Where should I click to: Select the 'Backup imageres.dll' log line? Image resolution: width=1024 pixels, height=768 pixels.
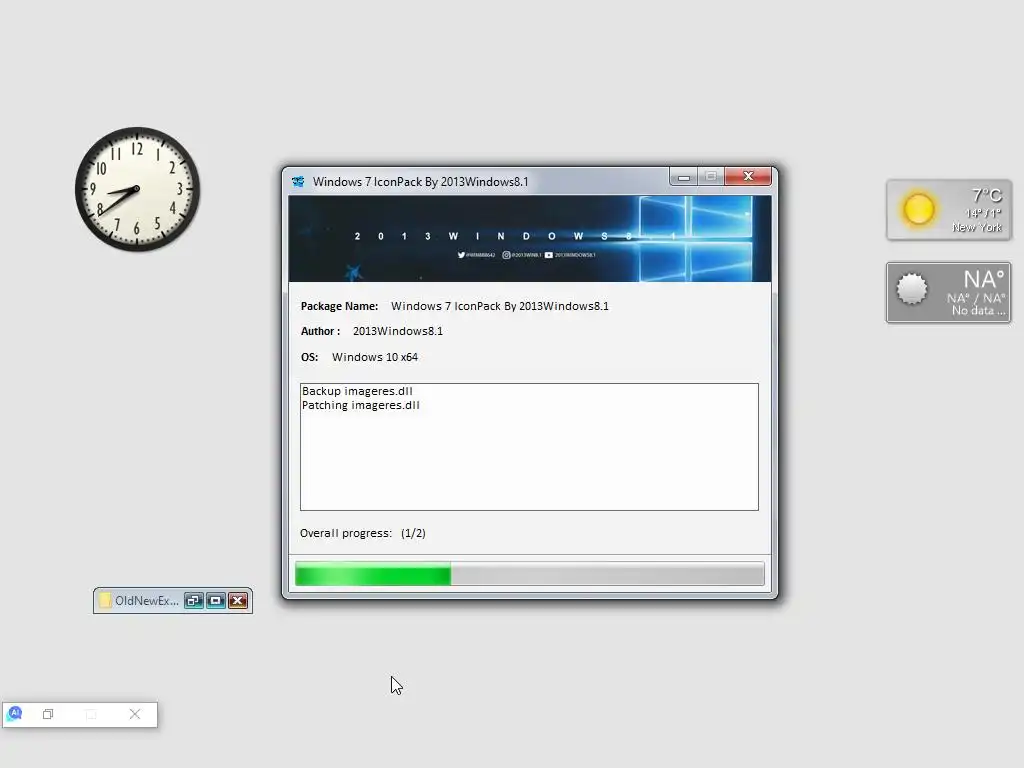pyautogui.click(x=357, y=391)
